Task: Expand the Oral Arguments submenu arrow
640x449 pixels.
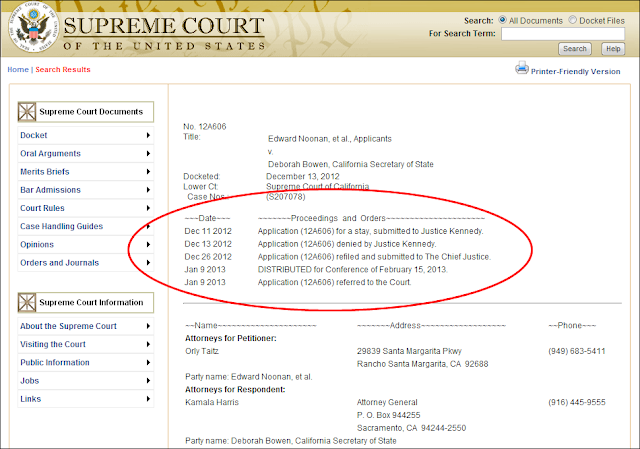Action: tap(148, 153)
